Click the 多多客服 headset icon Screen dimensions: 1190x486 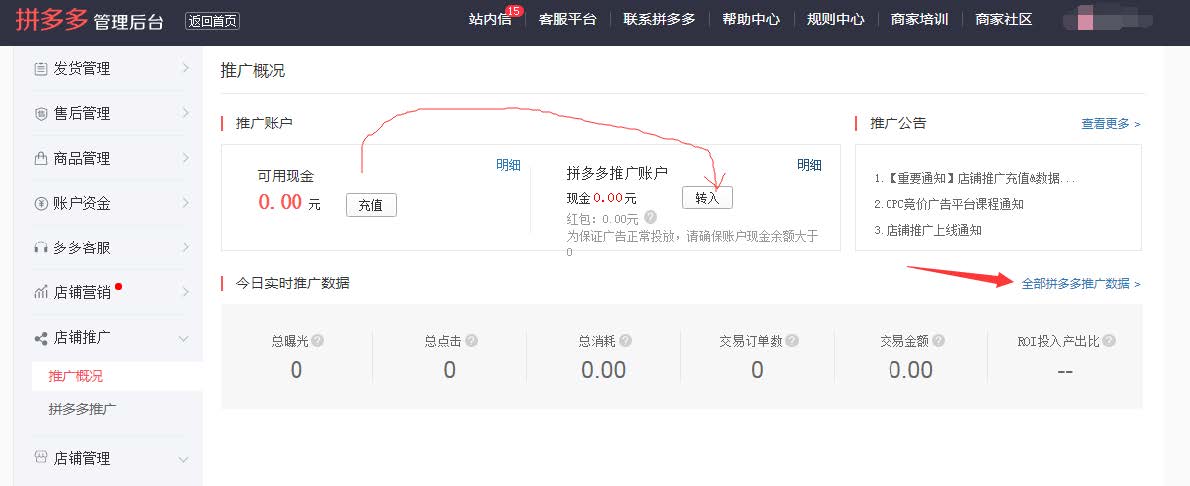pos(41,248)
